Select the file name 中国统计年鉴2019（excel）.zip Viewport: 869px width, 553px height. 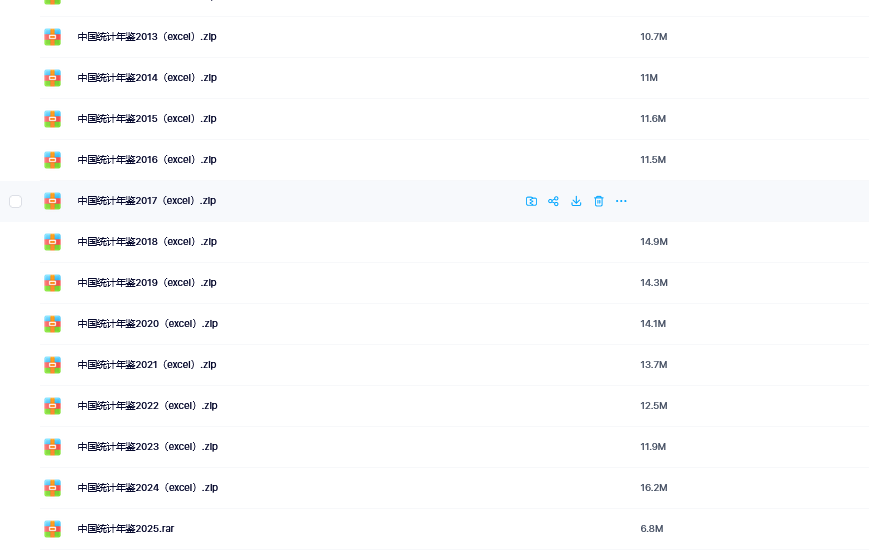click(147, 283)
